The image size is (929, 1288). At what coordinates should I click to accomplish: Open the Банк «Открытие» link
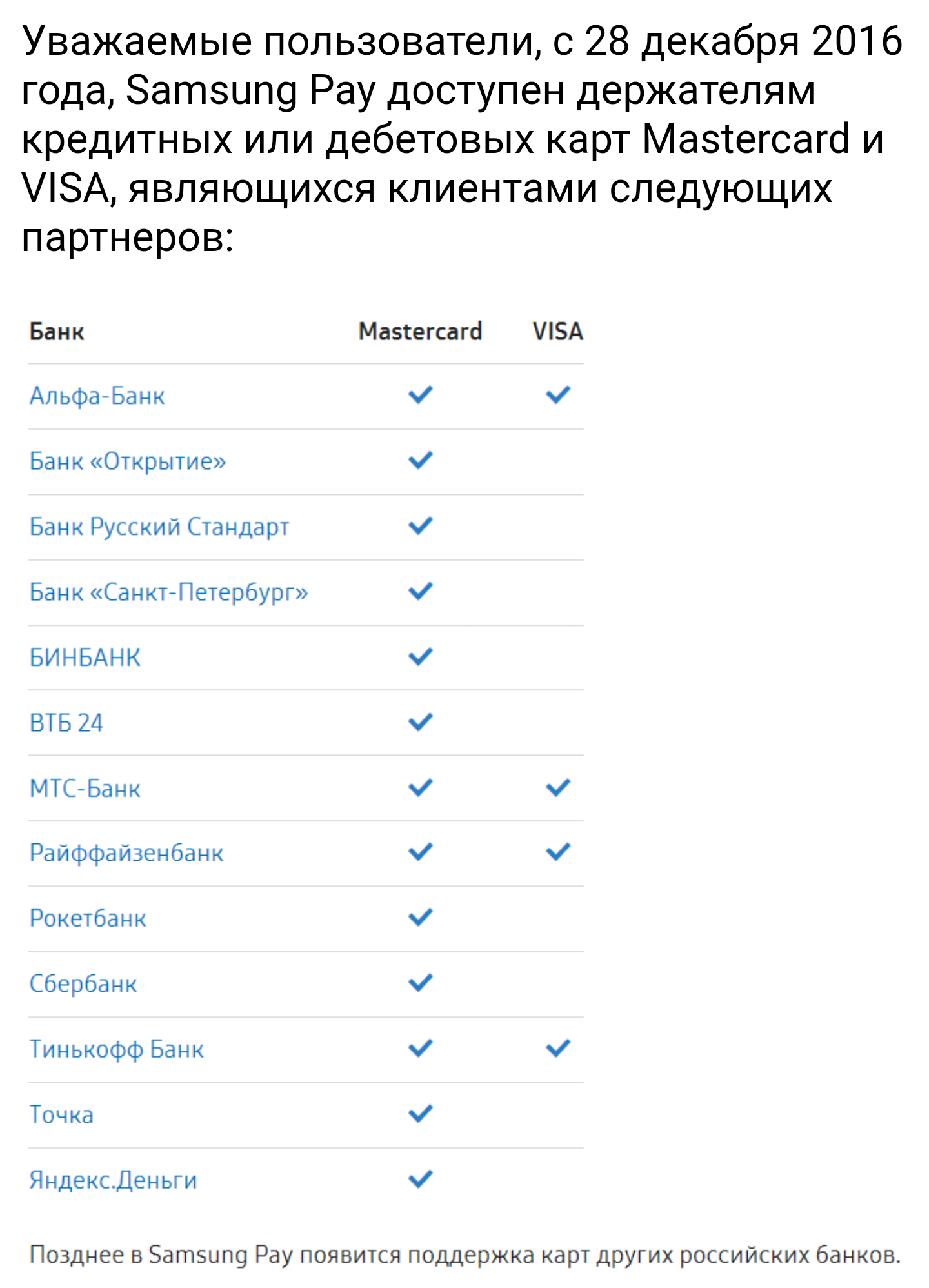pyautogui.click(x=128, y=461)
